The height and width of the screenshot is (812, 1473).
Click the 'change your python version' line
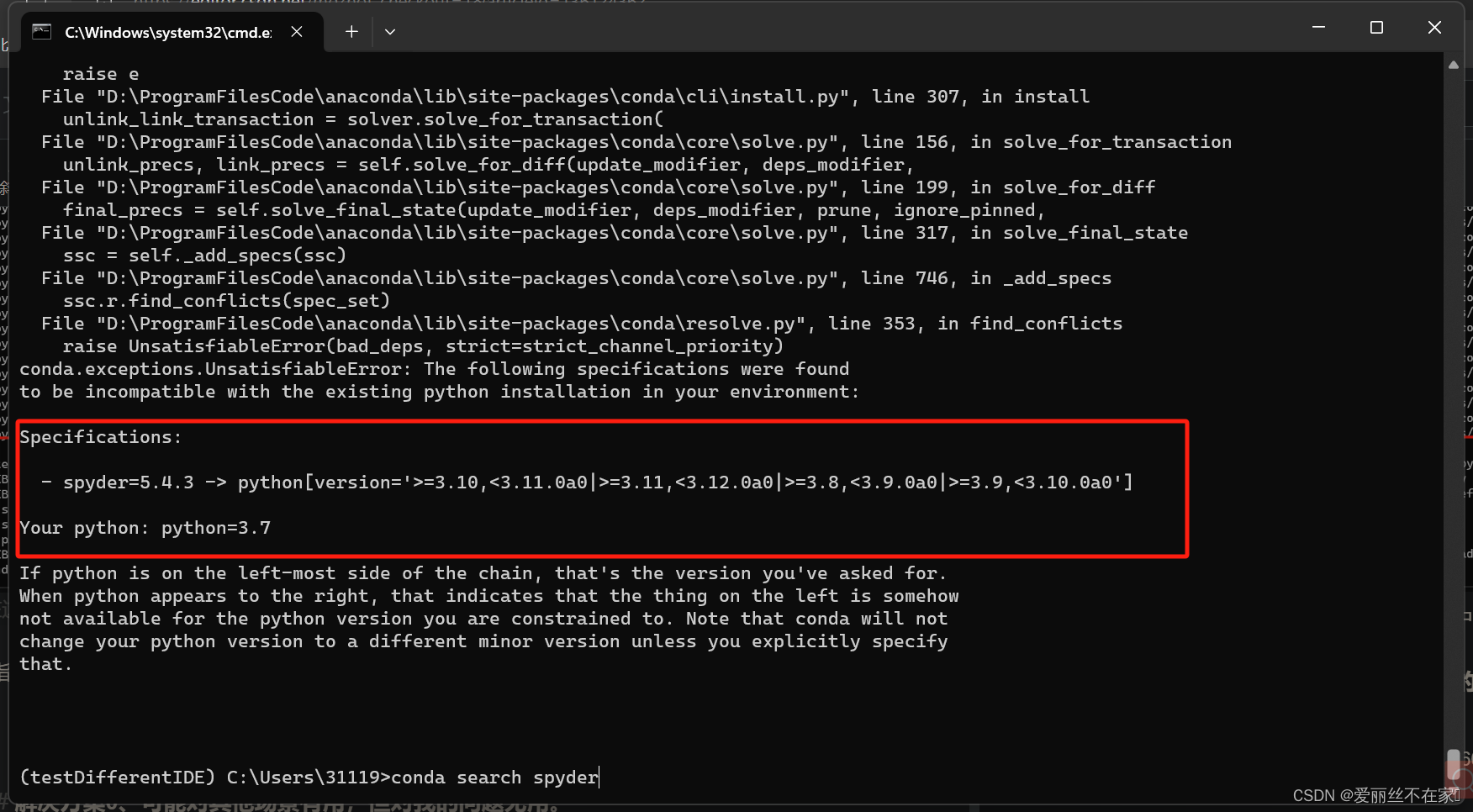pyautogui.click(x=484, y=641)
